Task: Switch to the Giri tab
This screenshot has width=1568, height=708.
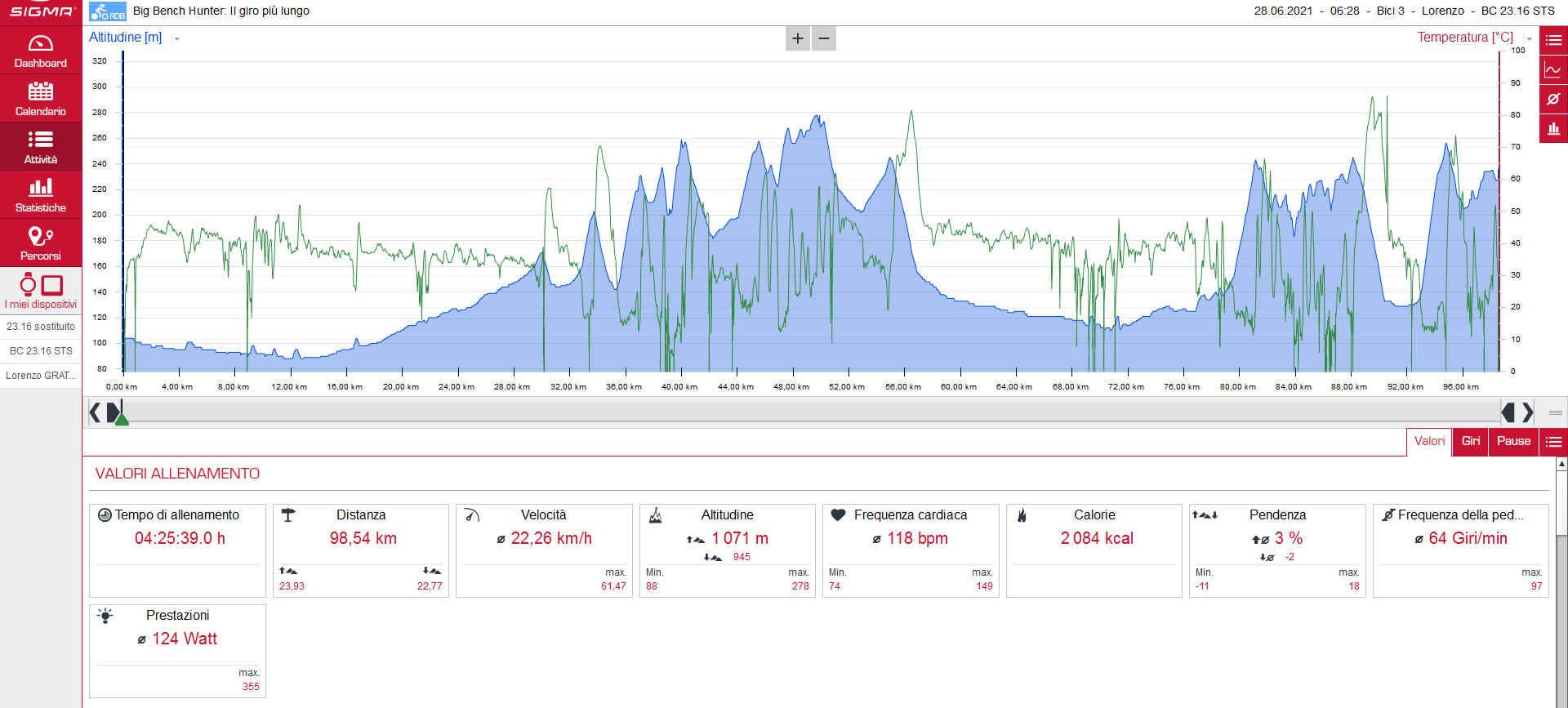Action: [x=1471, y=442]
